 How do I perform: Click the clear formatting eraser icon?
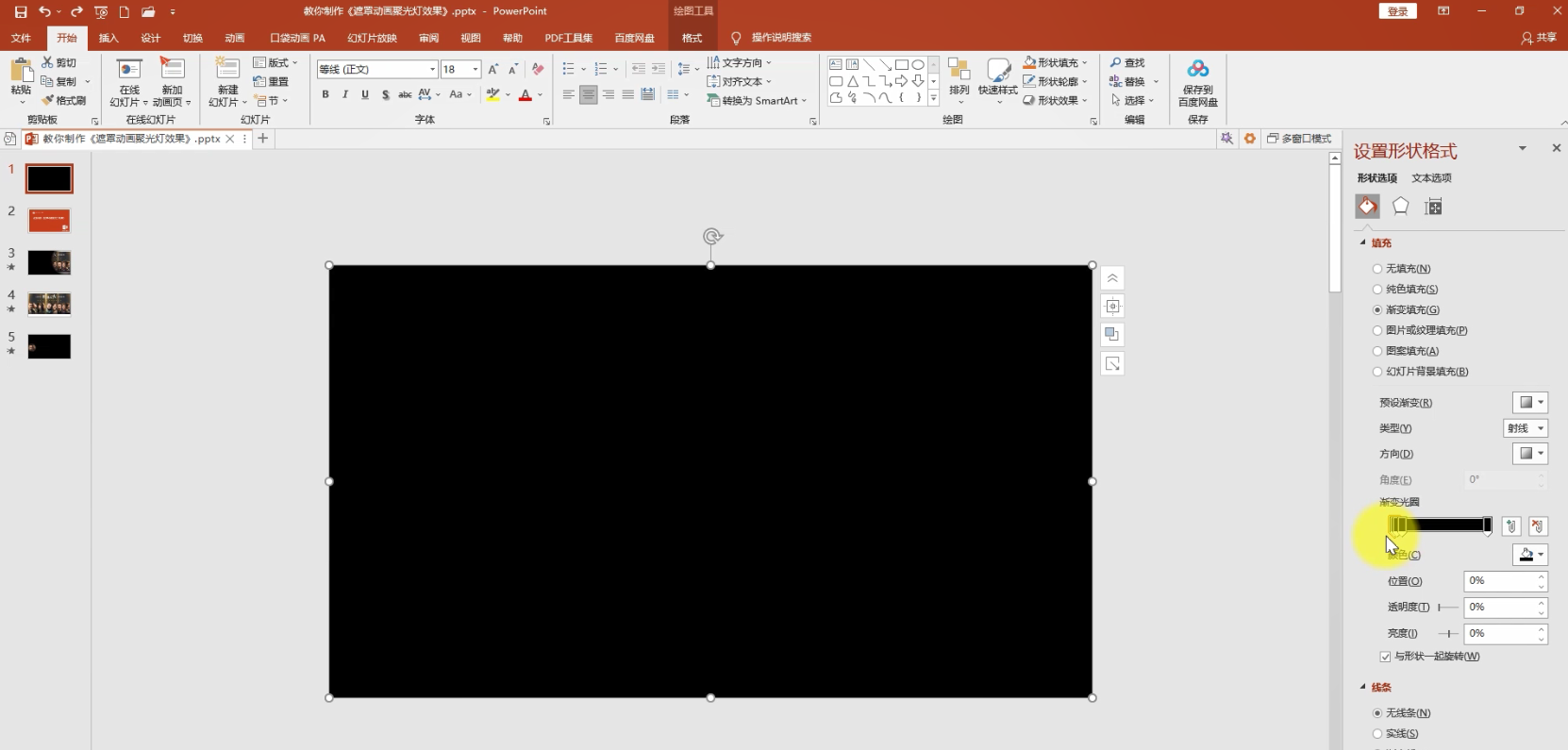(538, 69)
